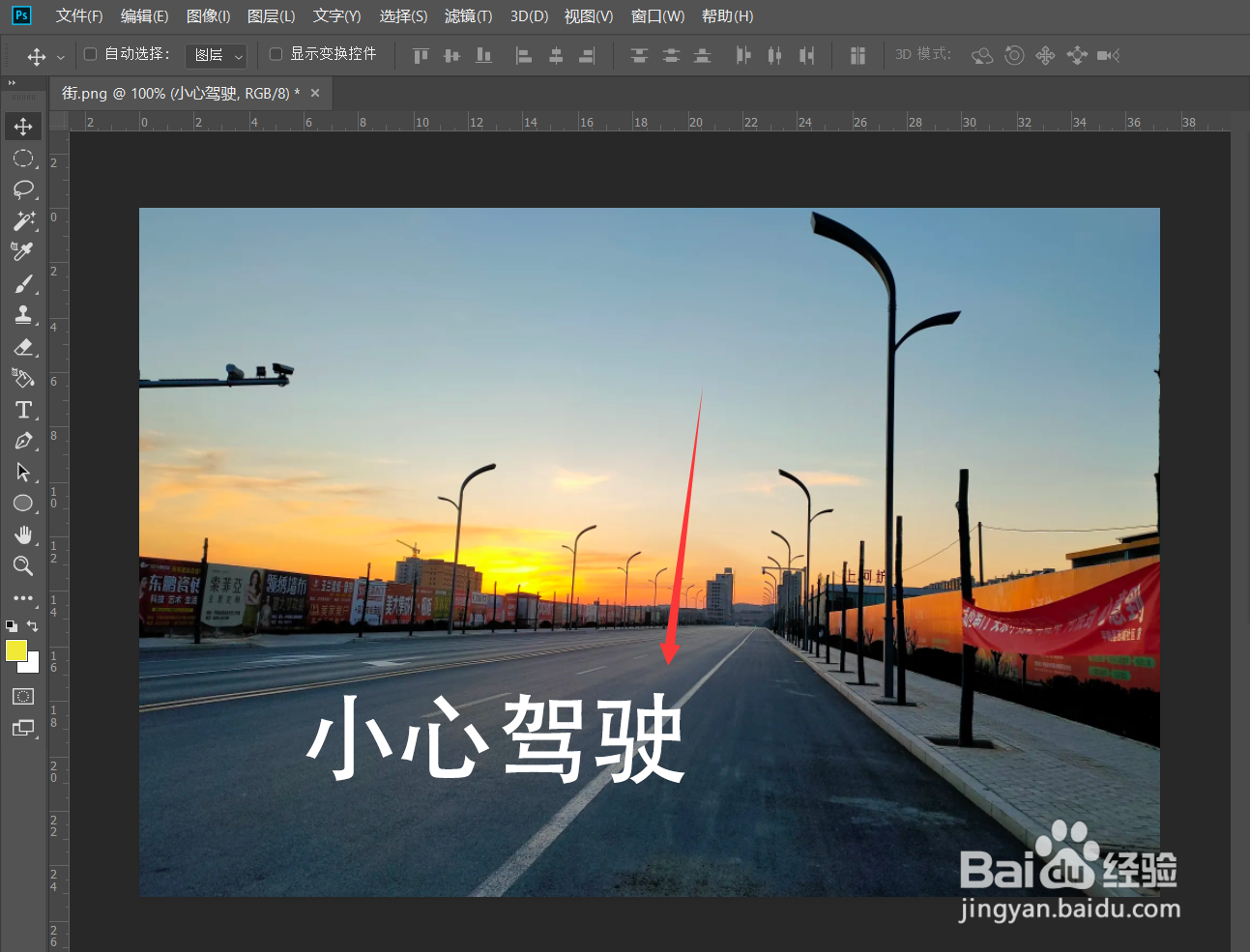Click the Auto-Align Layers icon

point(858,55)
